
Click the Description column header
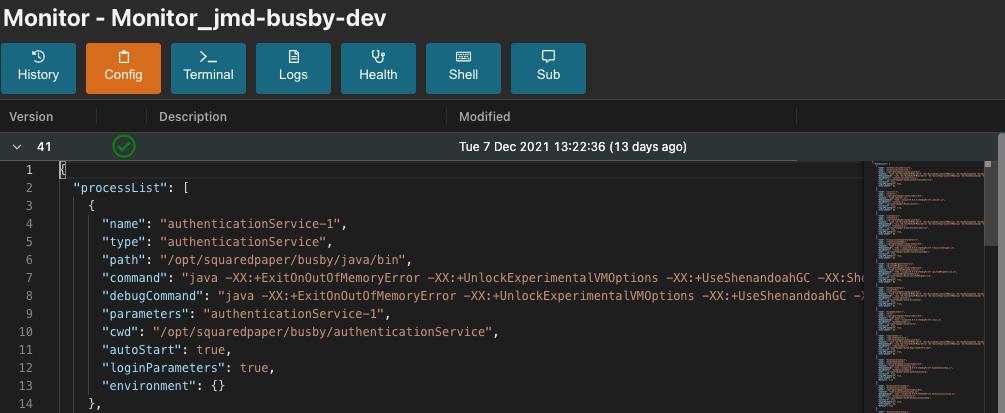[193, 117]
